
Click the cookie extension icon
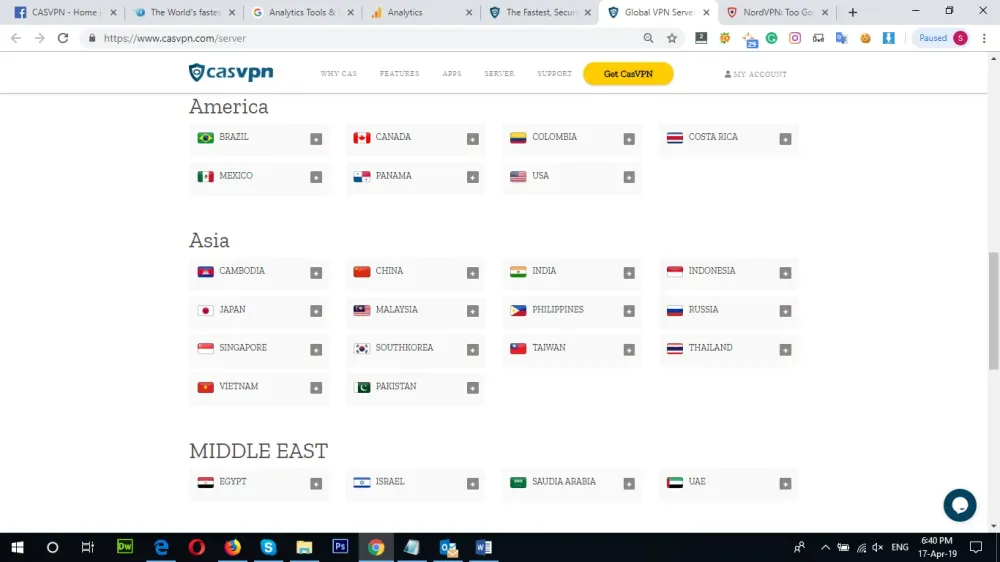click(865, 38)
